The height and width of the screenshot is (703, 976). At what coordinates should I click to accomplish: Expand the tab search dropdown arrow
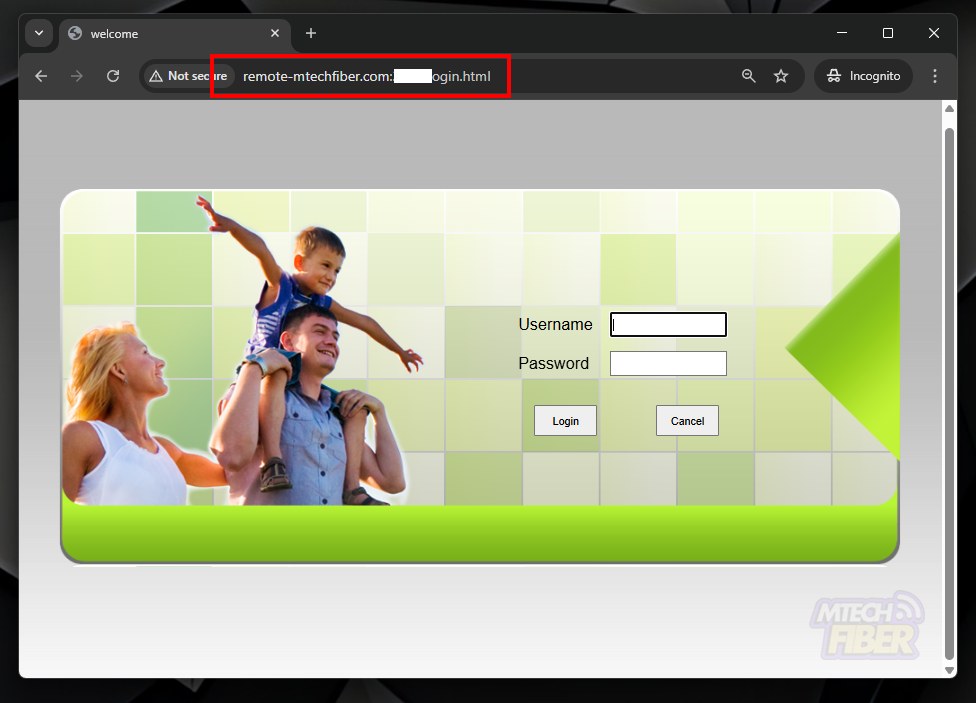tap(39, 33)
